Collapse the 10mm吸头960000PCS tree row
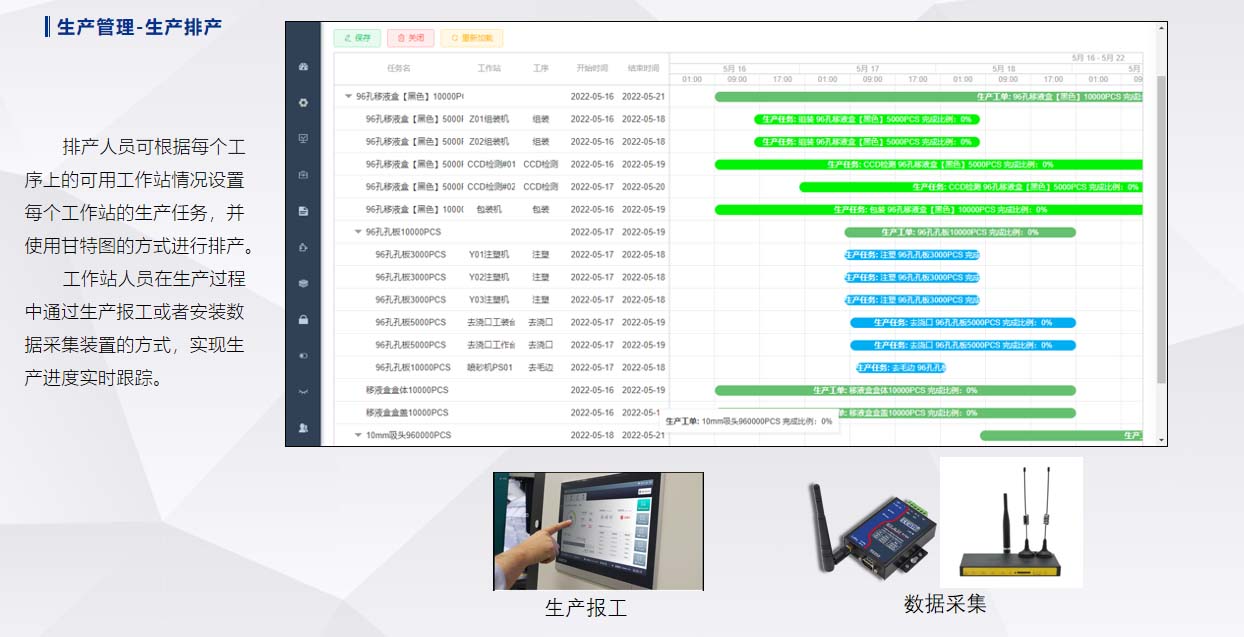This screenshot has width=1244, height=637. coord(358,436)
